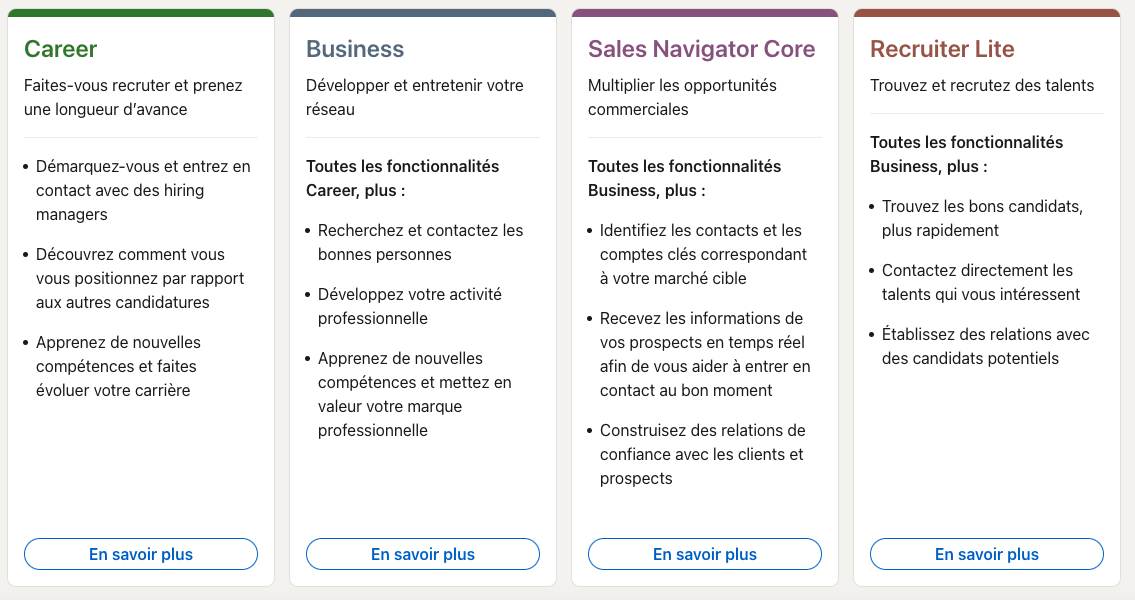Viewport: 1135px width, 600px height.
Task: Click the "Démarquez-vous" hiring managers bullet
Action: pyautogui.click(x=143, y=190)
